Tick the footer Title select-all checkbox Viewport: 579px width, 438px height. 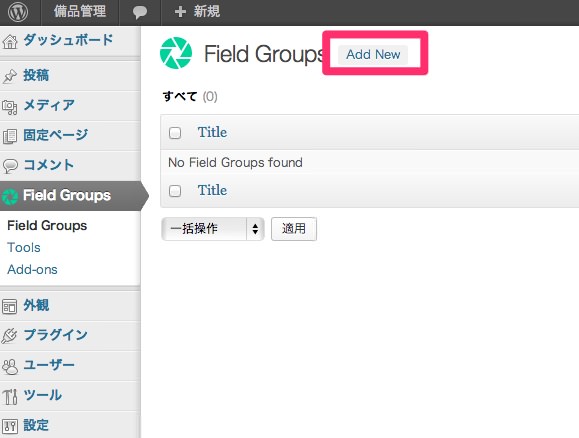click(x=175, y=191)
